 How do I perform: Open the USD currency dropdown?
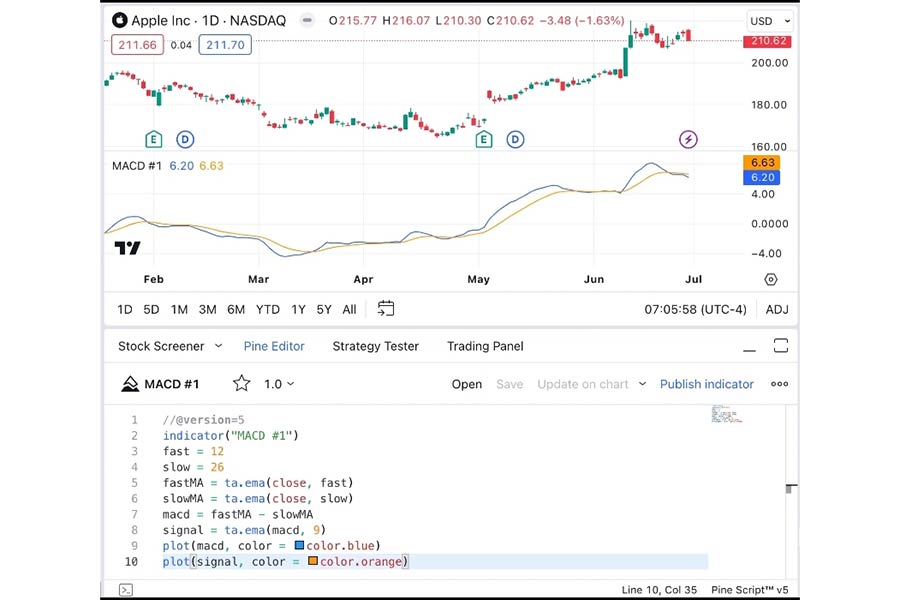[x=770, y=21]
